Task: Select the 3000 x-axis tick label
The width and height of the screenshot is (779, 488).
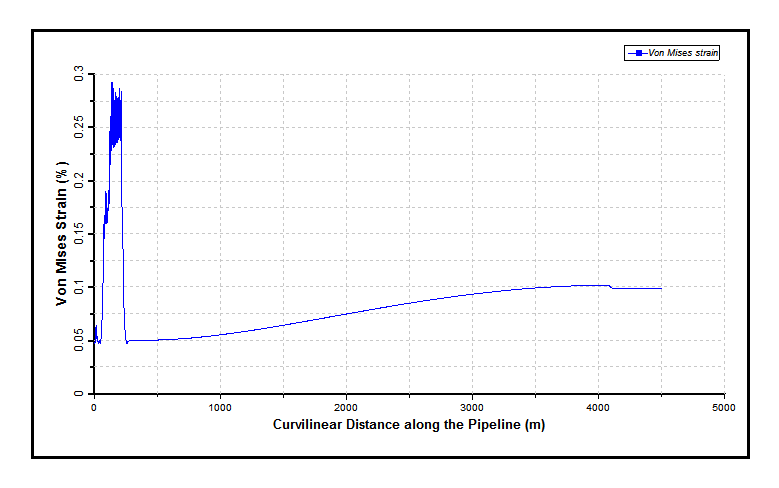Action: click(472, 407)
